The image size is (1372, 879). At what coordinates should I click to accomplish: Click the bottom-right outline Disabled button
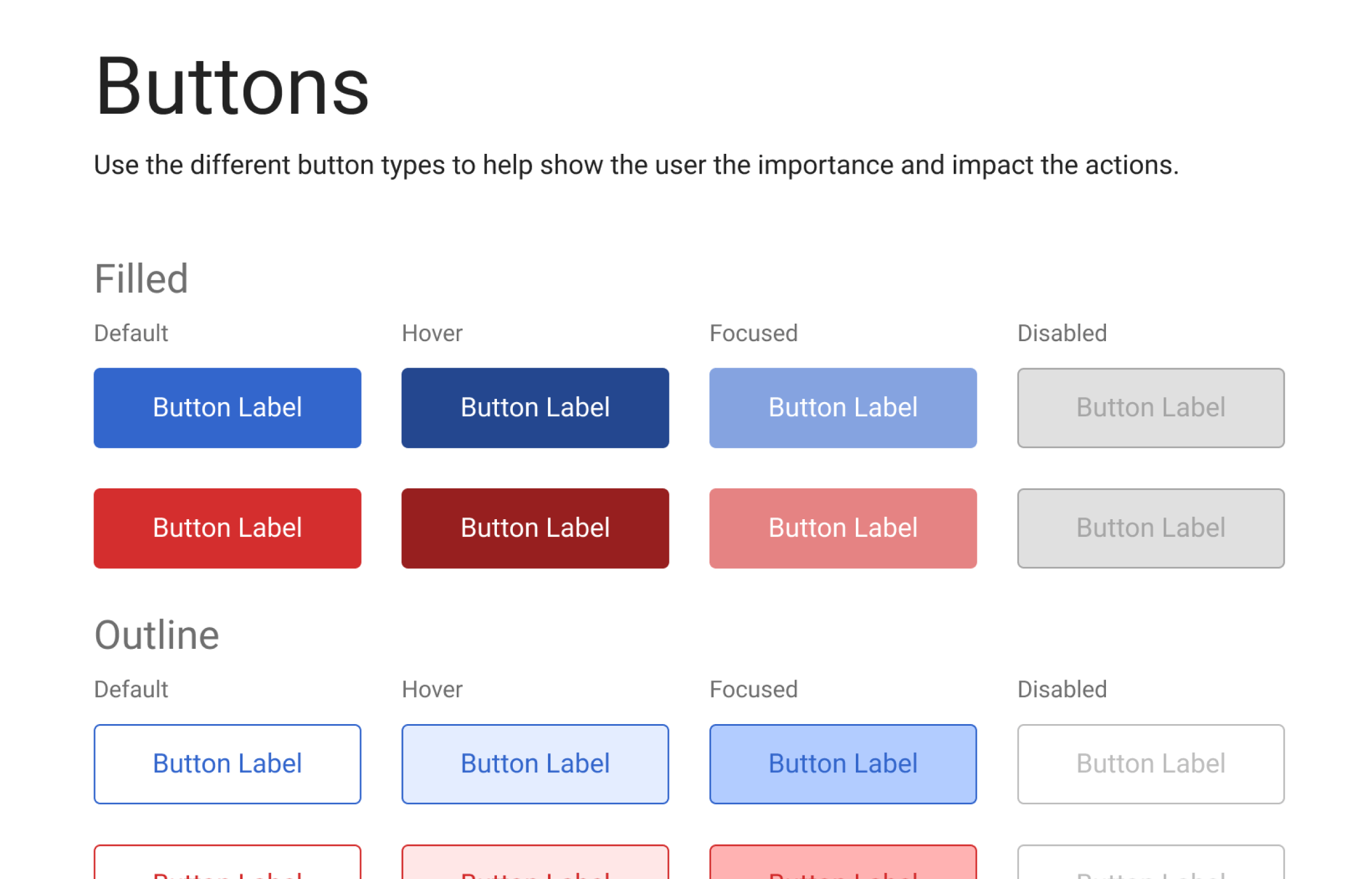point(1150,867)
